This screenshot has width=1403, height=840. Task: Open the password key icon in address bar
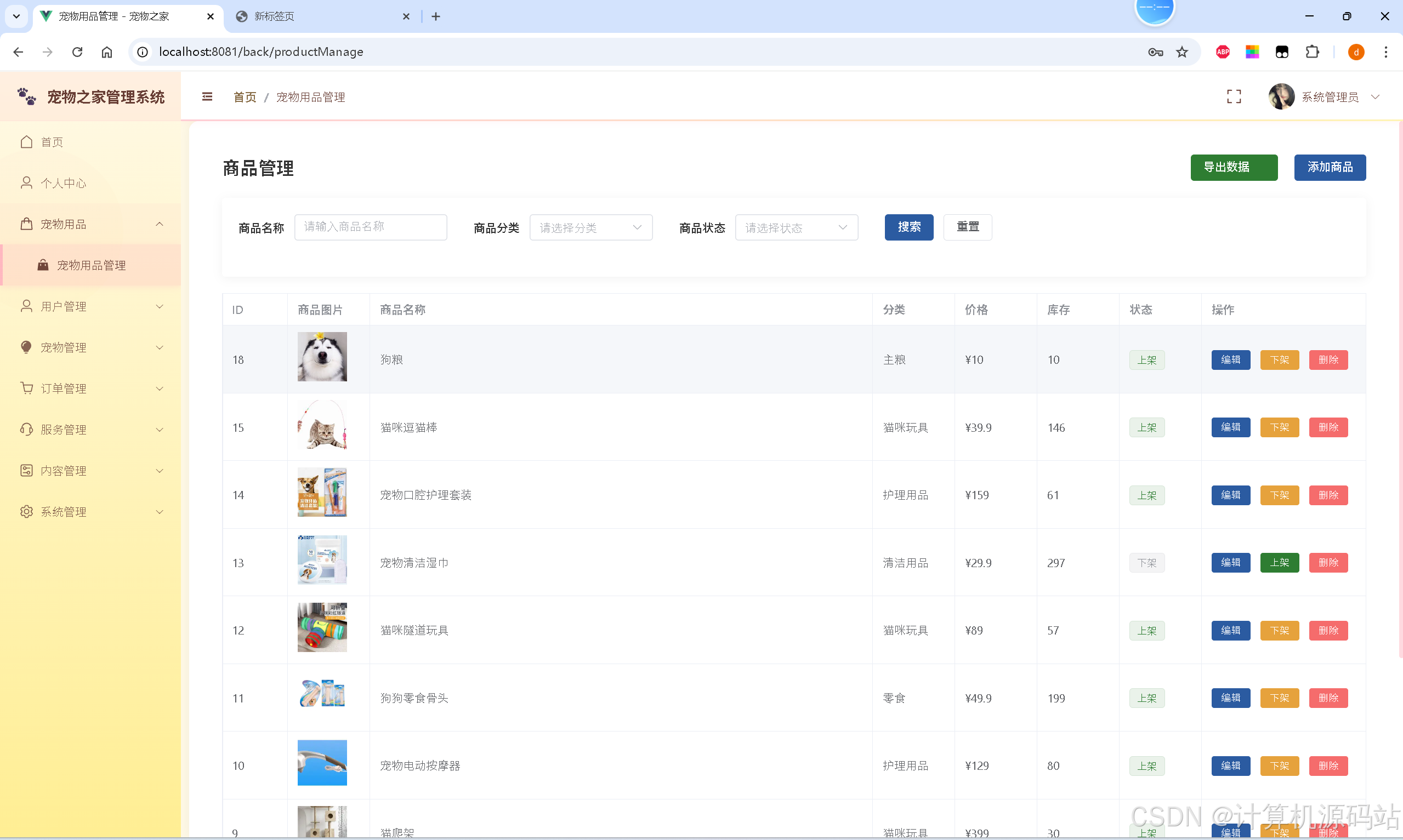1155,52
